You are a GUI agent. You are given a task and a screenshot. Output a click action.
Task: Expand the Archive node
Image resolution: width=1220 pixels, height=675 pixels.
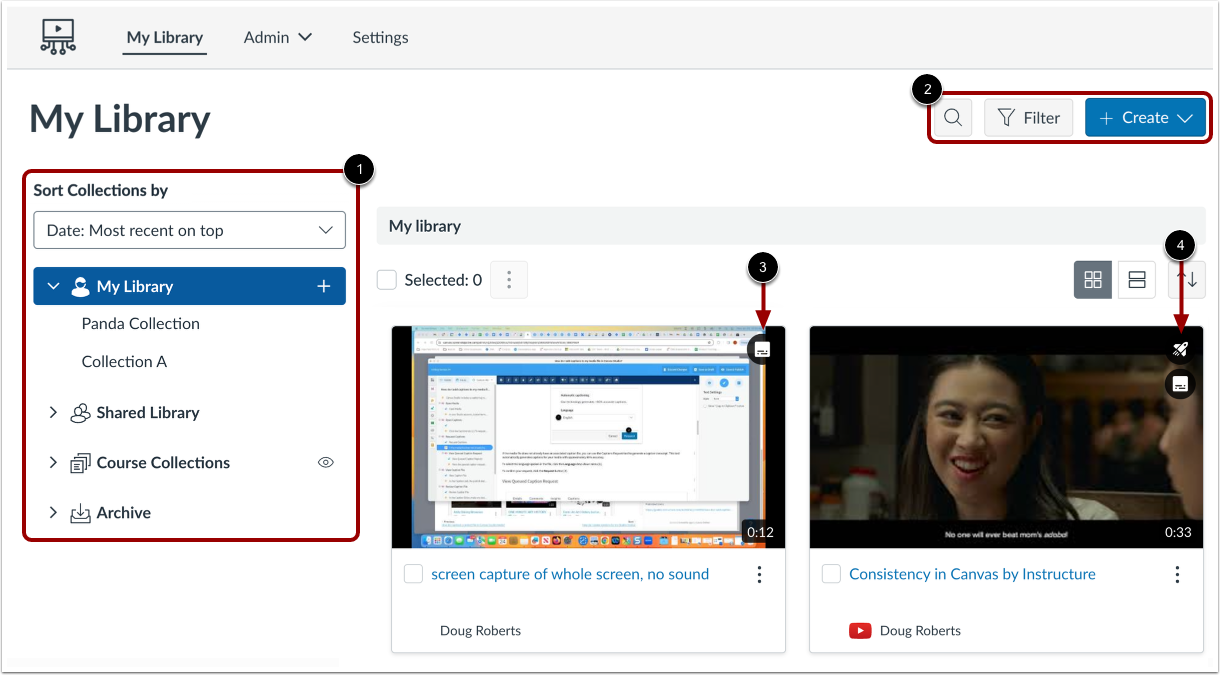pos(54,512)
